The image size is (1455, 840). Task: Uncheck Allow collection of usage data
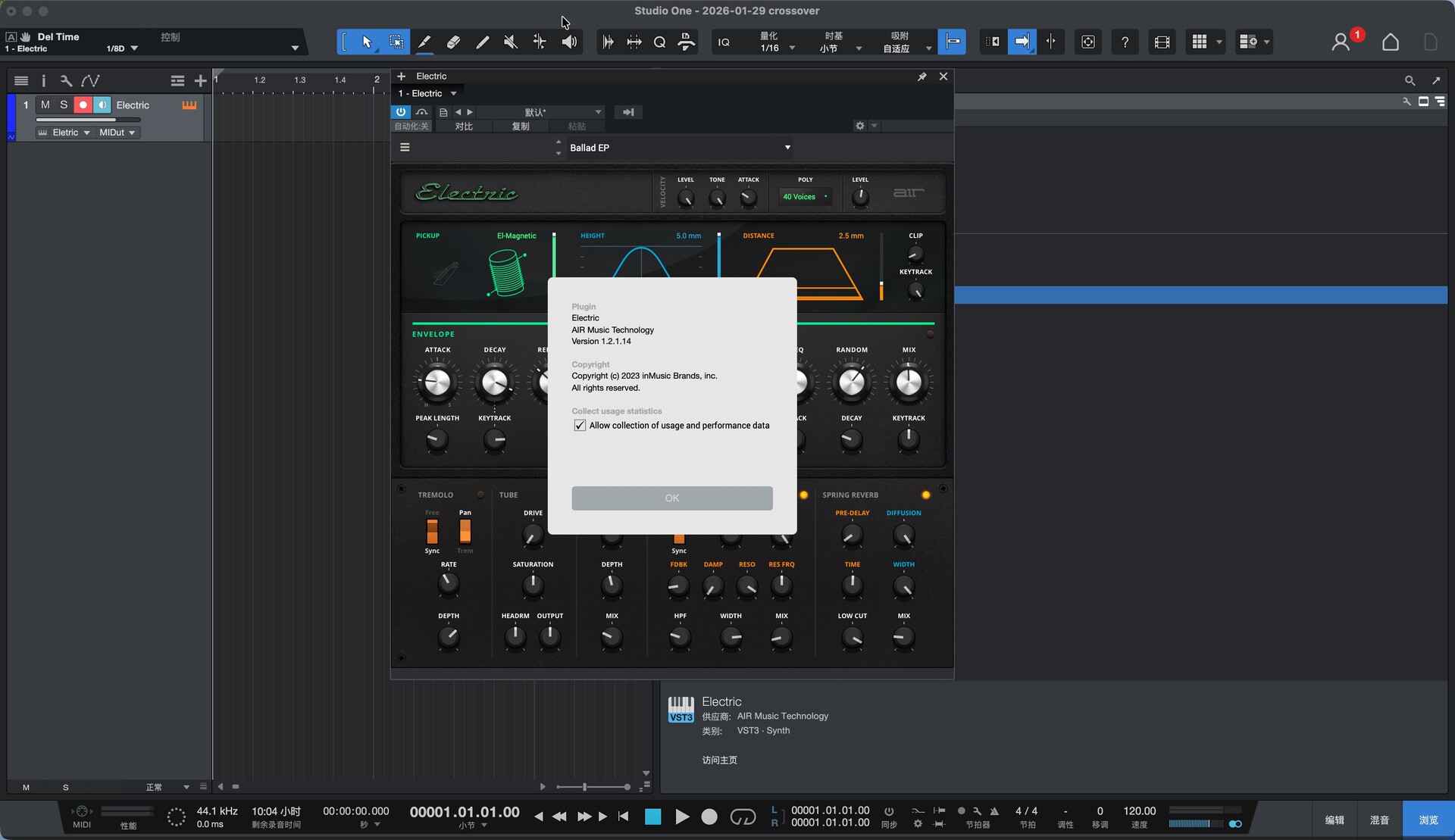[580, 426]
